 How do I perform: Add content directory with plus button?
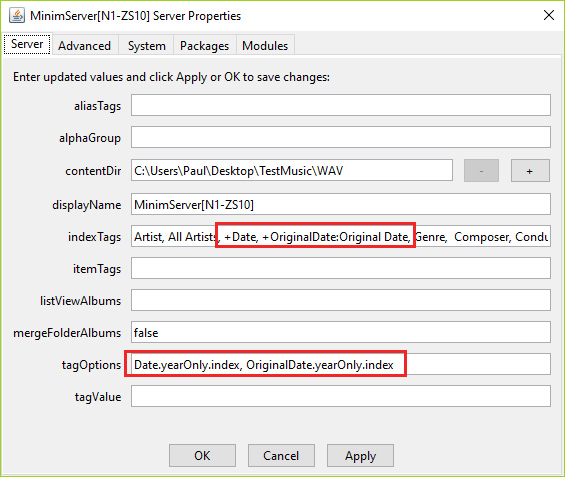tap(530, 171)
